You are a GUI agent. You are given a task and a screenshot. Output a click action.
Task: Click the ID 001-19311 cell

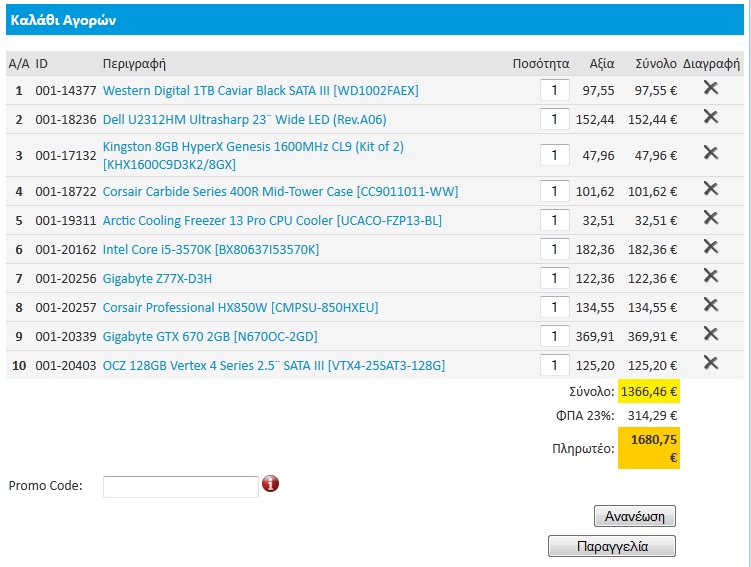[x=66, y=221]
